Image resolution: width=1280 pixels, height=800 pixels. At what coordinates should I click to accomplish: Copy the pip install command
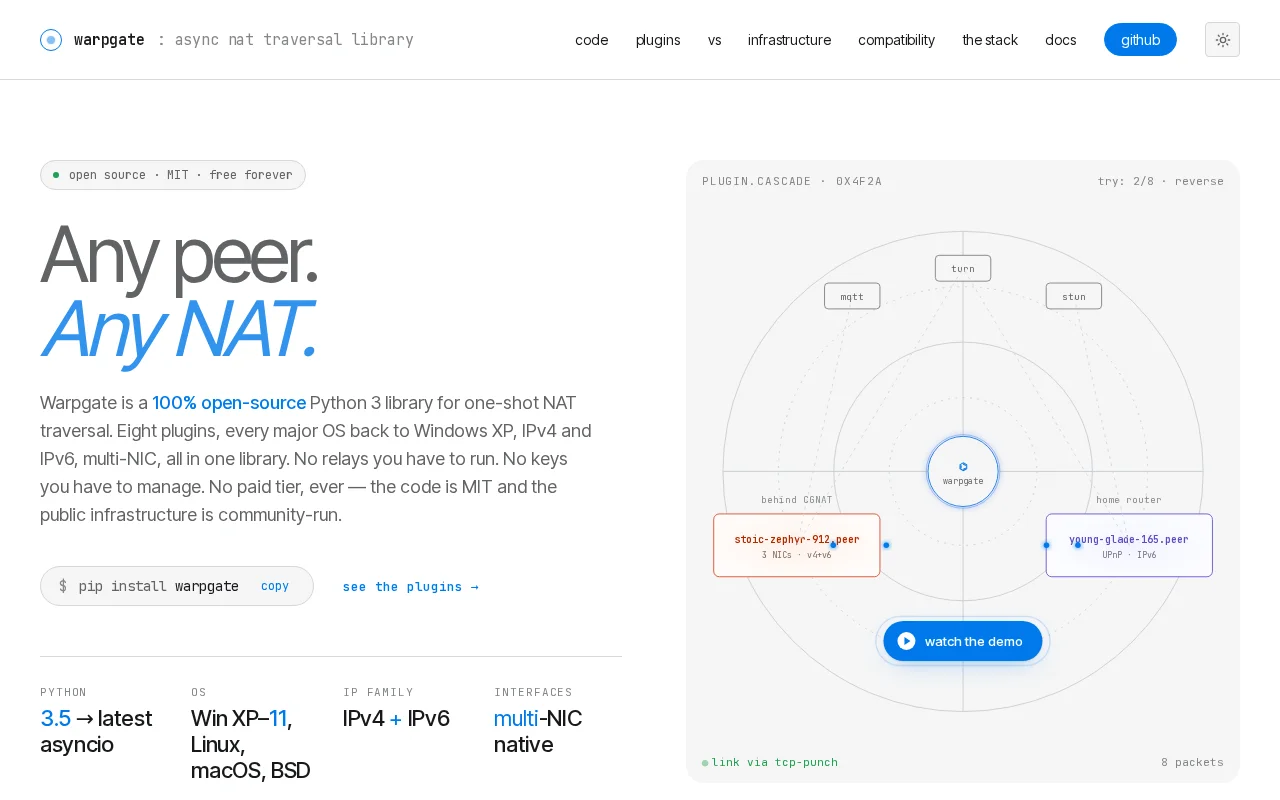tap(275, 586)
